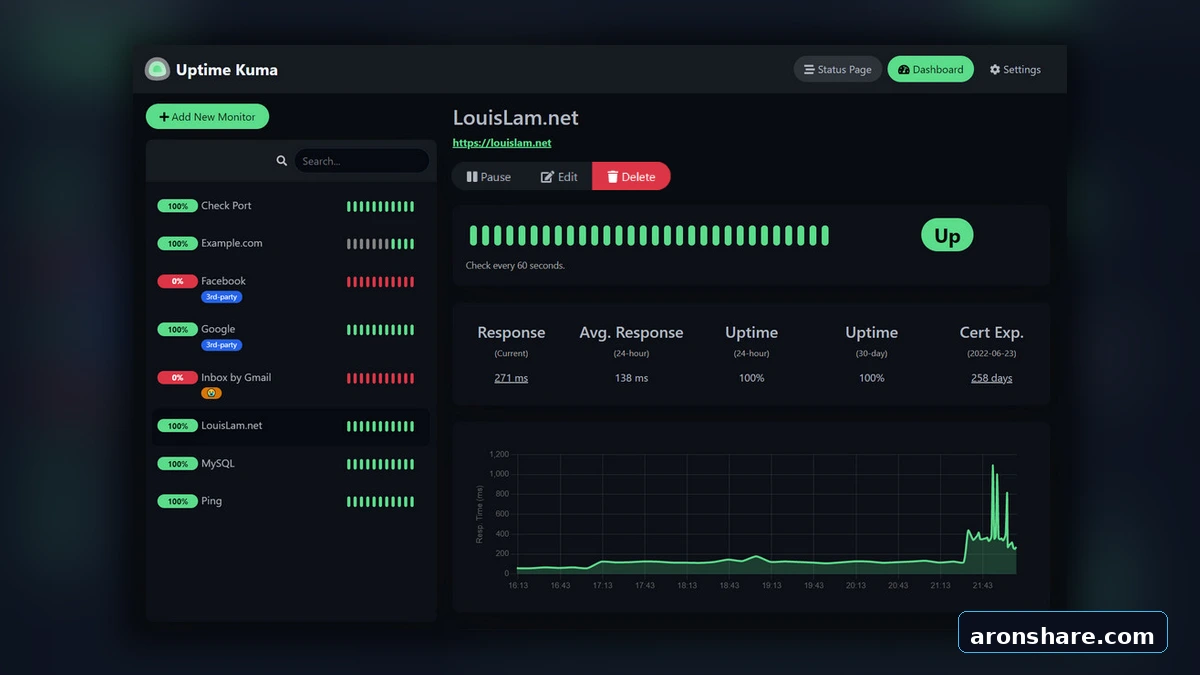Click the 271 ms current response value

tap(511, 378)
